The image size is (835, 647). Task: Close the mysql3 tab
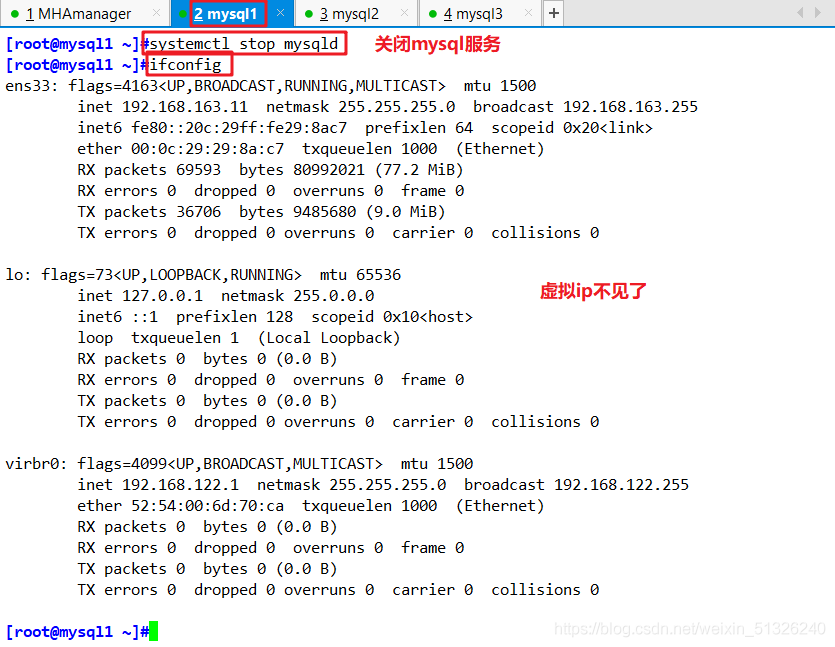(x=528, y=13)
